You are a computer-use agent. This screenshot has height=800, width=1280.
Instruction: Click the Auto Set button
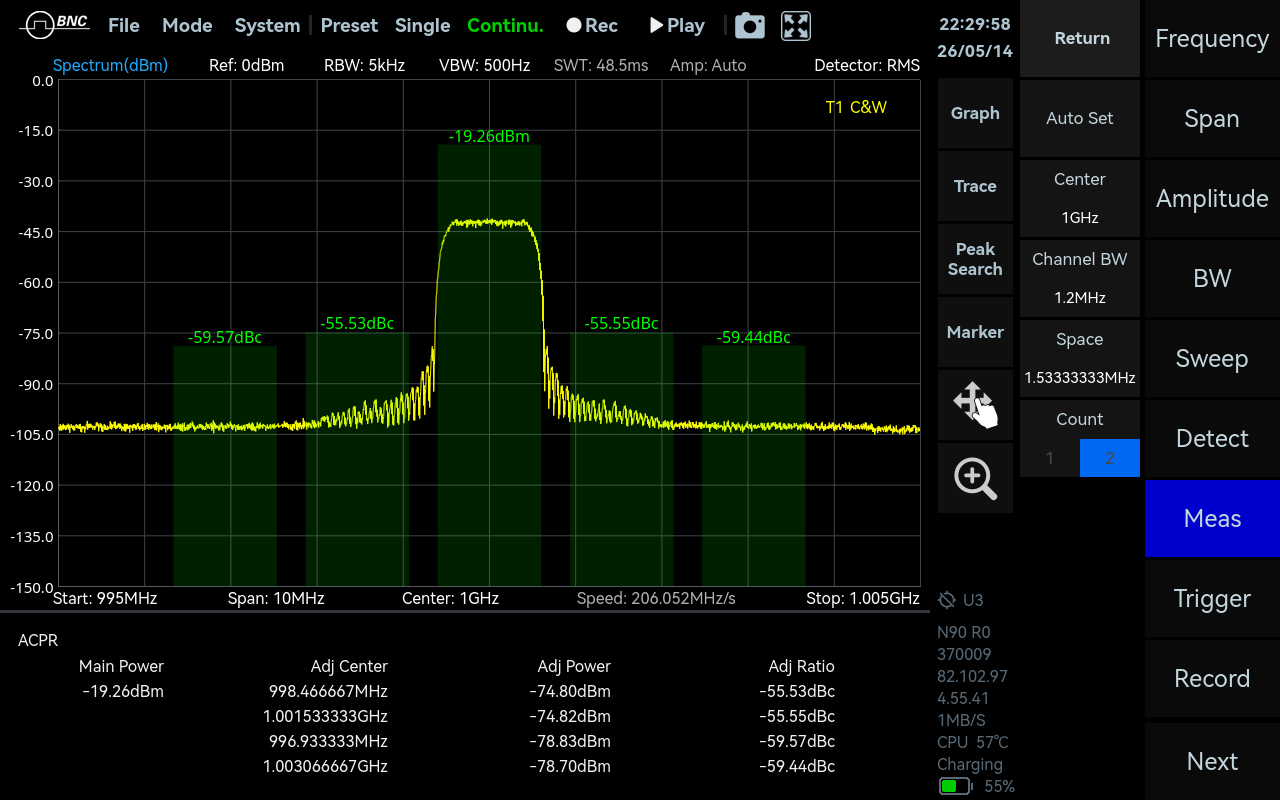[x=1080, y=118]
